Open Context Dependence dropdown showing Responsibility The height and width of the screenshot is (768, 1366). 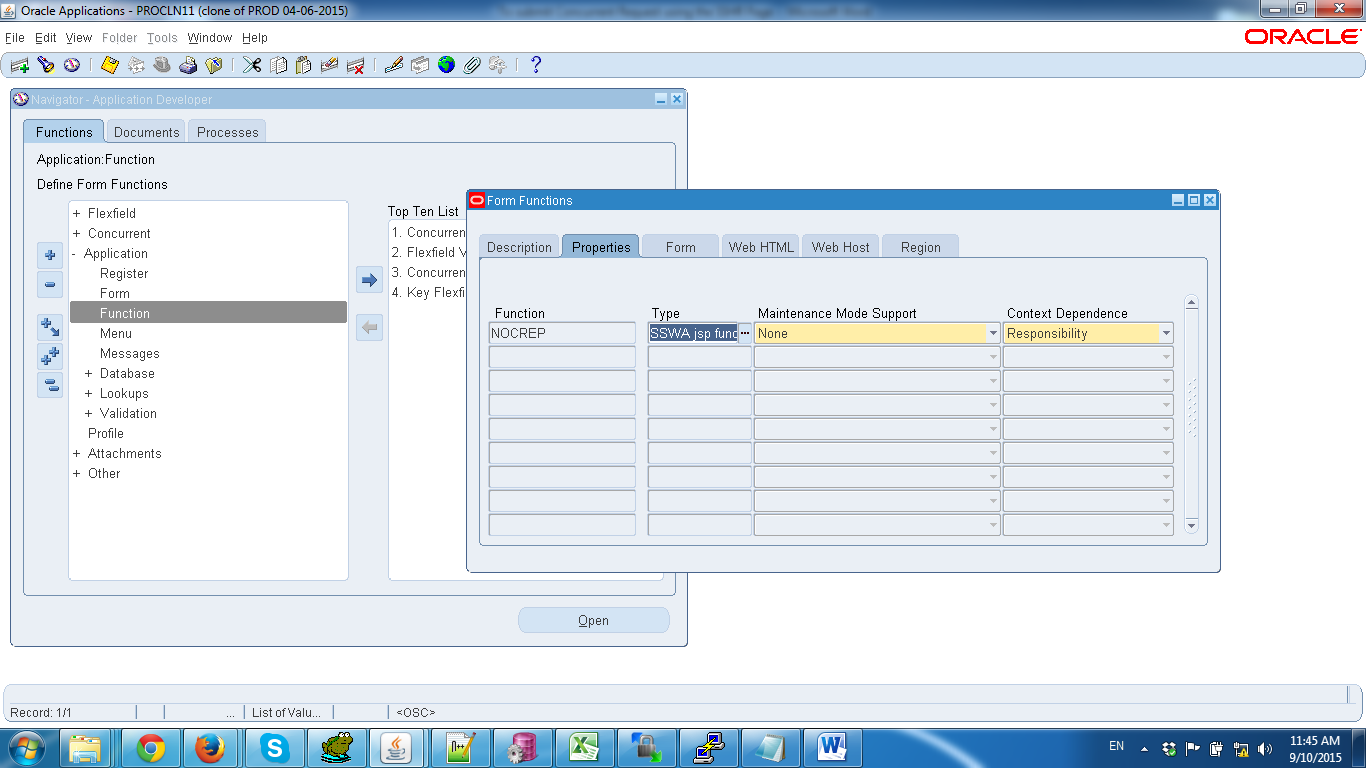pyautogui.click(x=1166, y=333)
